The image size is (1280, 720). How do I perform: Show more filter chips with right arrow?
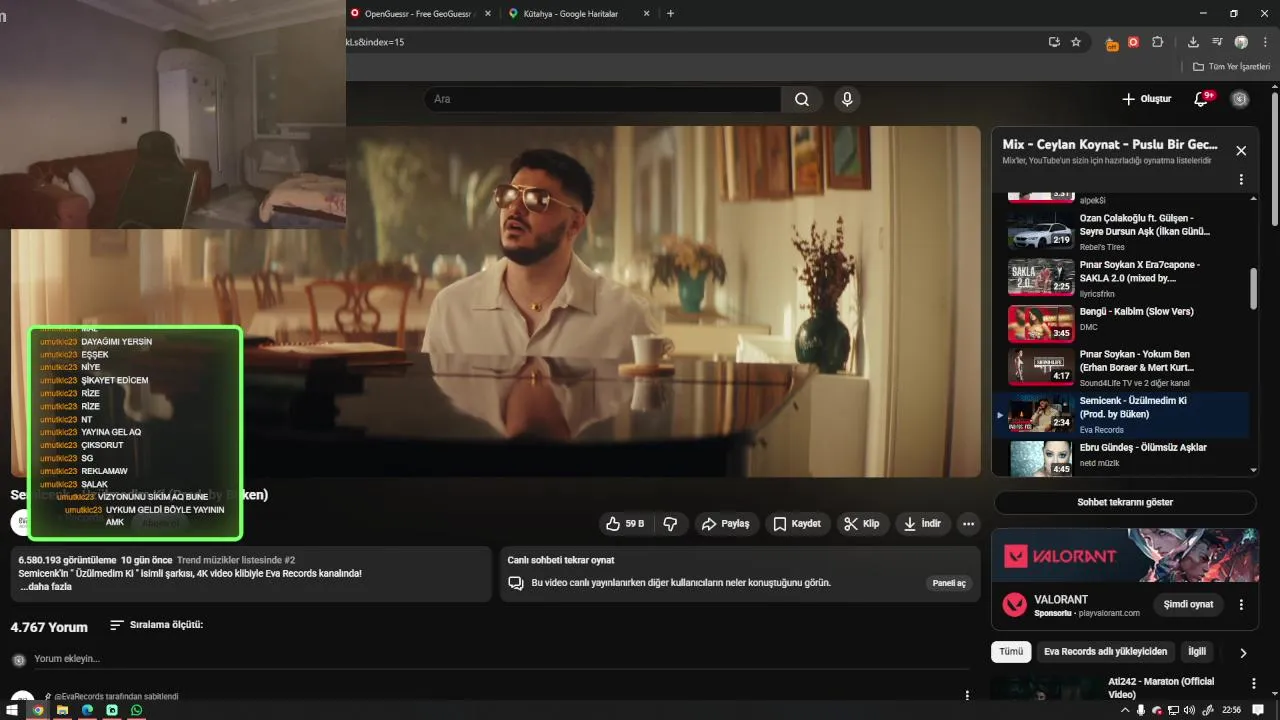1243,653
